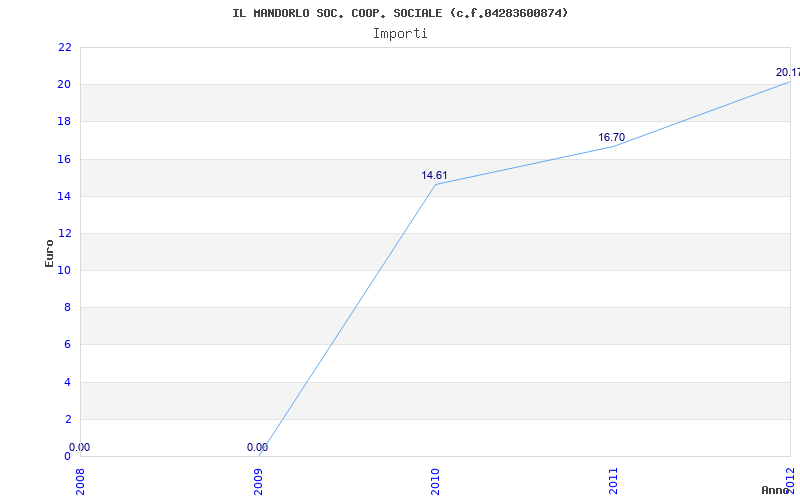
Task: Click the line vertex at the 2011 data point
Action: 613,146
